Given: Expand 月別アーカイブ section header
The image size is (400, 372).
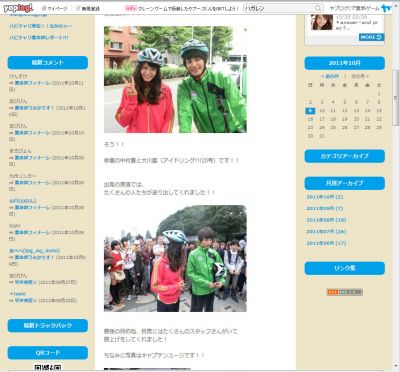Looking at the screenshot, I should pyautogui.click(x=344, y=183).
